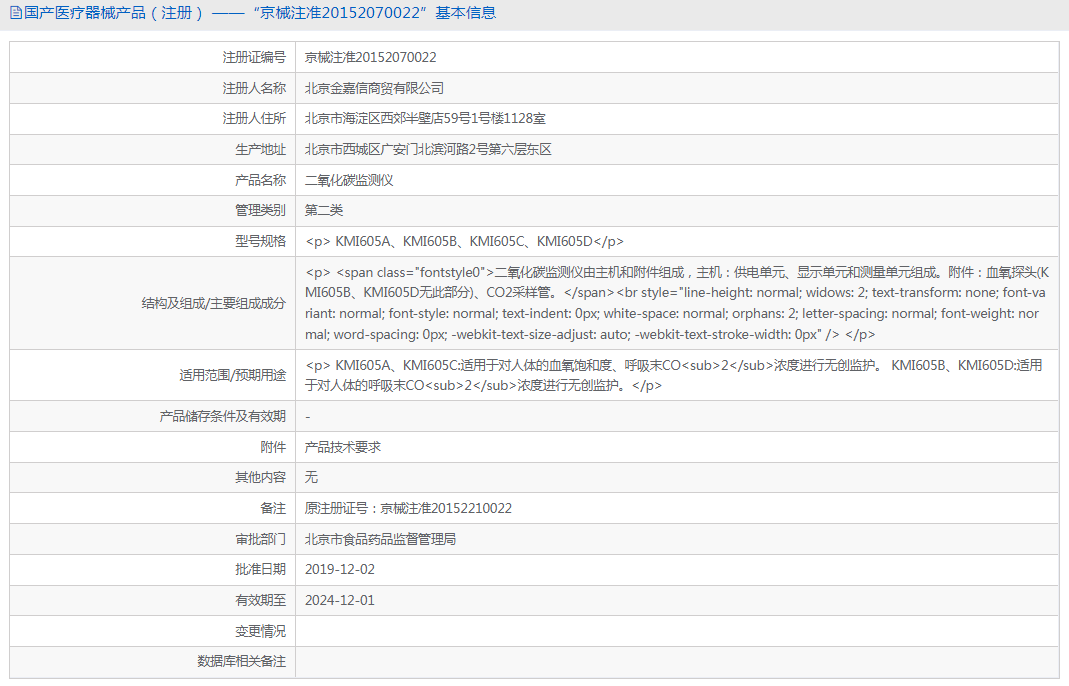
Task: Click the 产品名称 label cell
Action: click(153, 180)
